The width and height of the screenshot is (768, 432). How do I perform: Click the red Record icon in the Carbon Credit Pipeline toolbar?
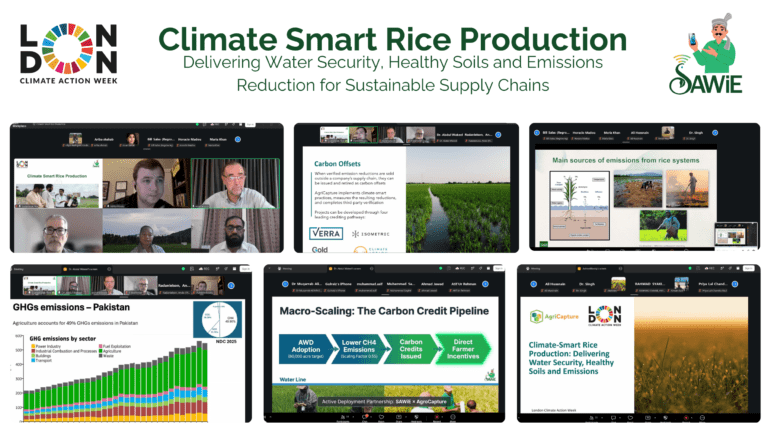coord(436,418)
